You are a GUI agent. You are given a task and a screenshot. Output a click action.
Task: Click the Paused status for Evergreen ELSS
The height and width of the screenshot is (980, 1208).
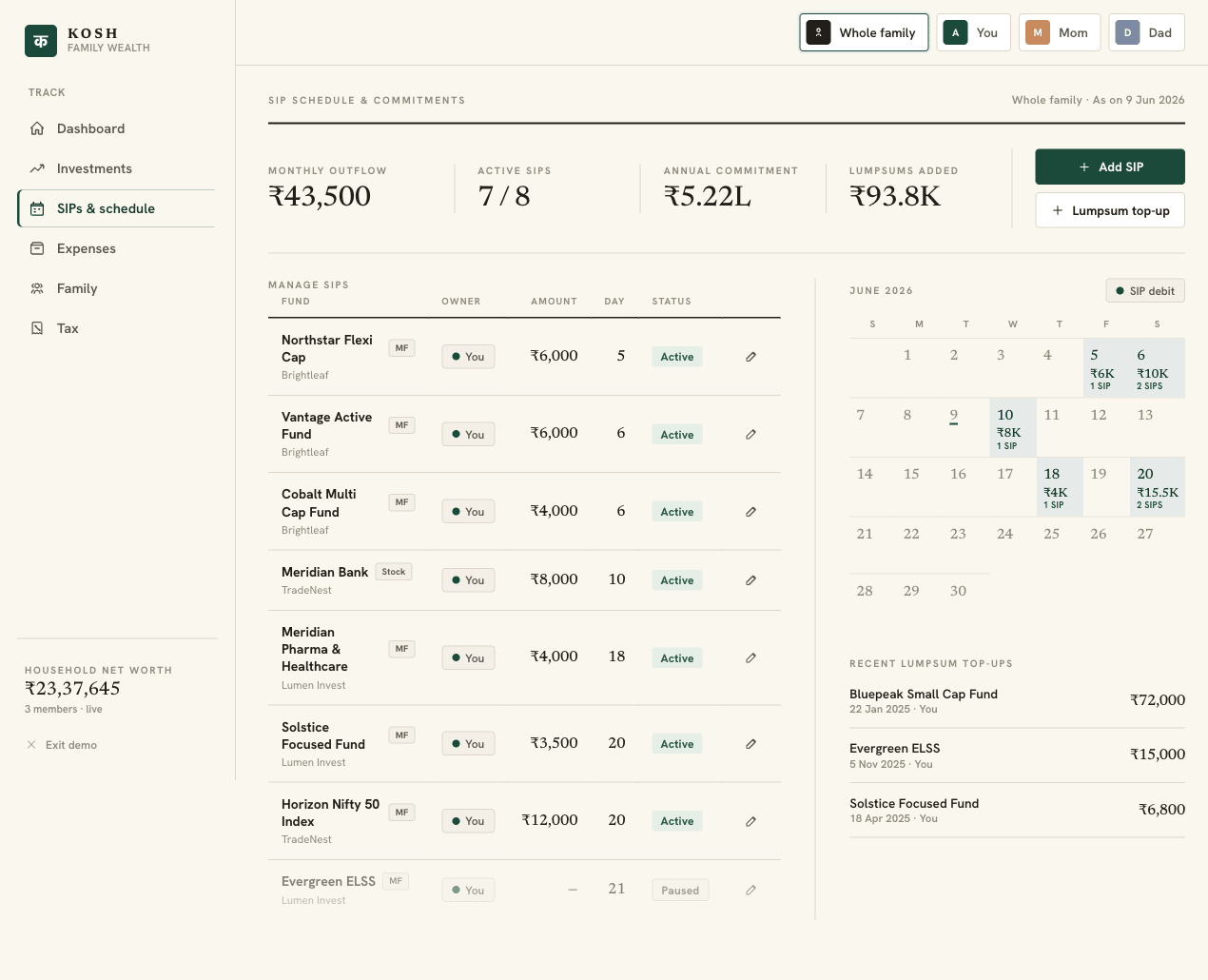coord(680,891)
